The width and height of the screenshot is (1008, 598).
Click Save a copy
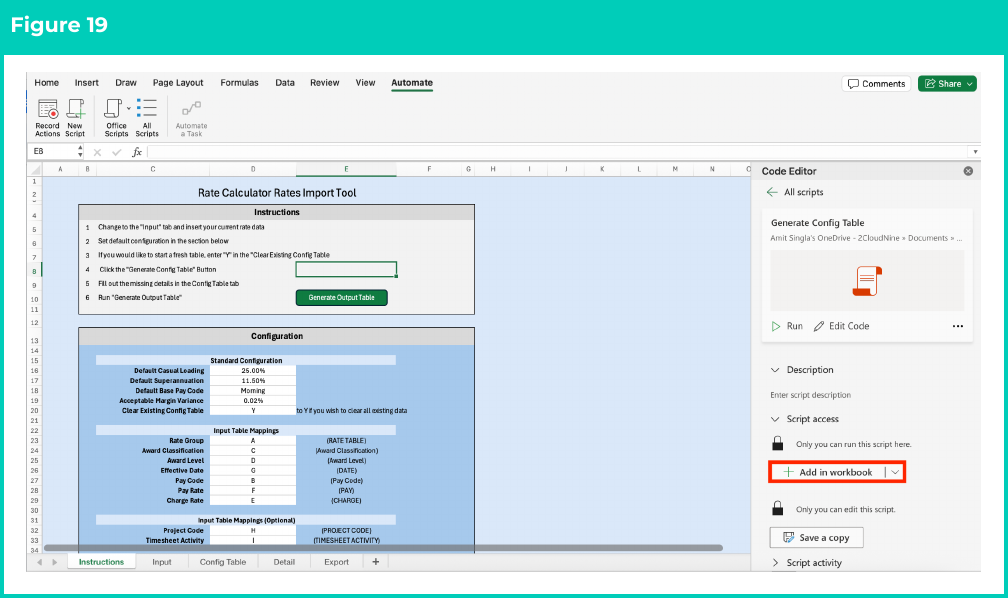pos(816,538)
